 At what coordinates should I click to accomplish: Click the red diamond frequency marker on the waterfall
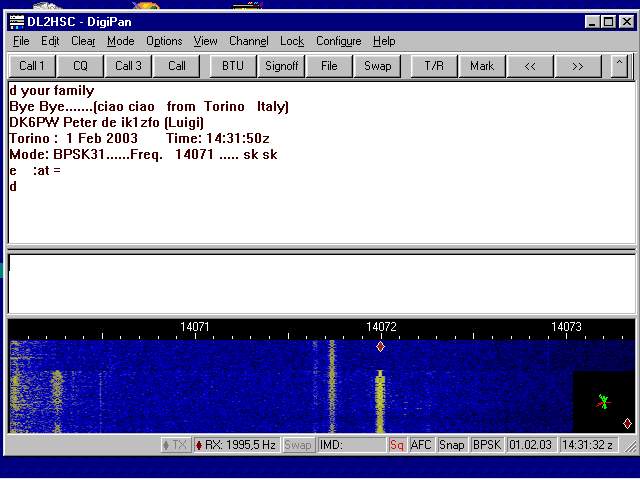click(380, 347)
